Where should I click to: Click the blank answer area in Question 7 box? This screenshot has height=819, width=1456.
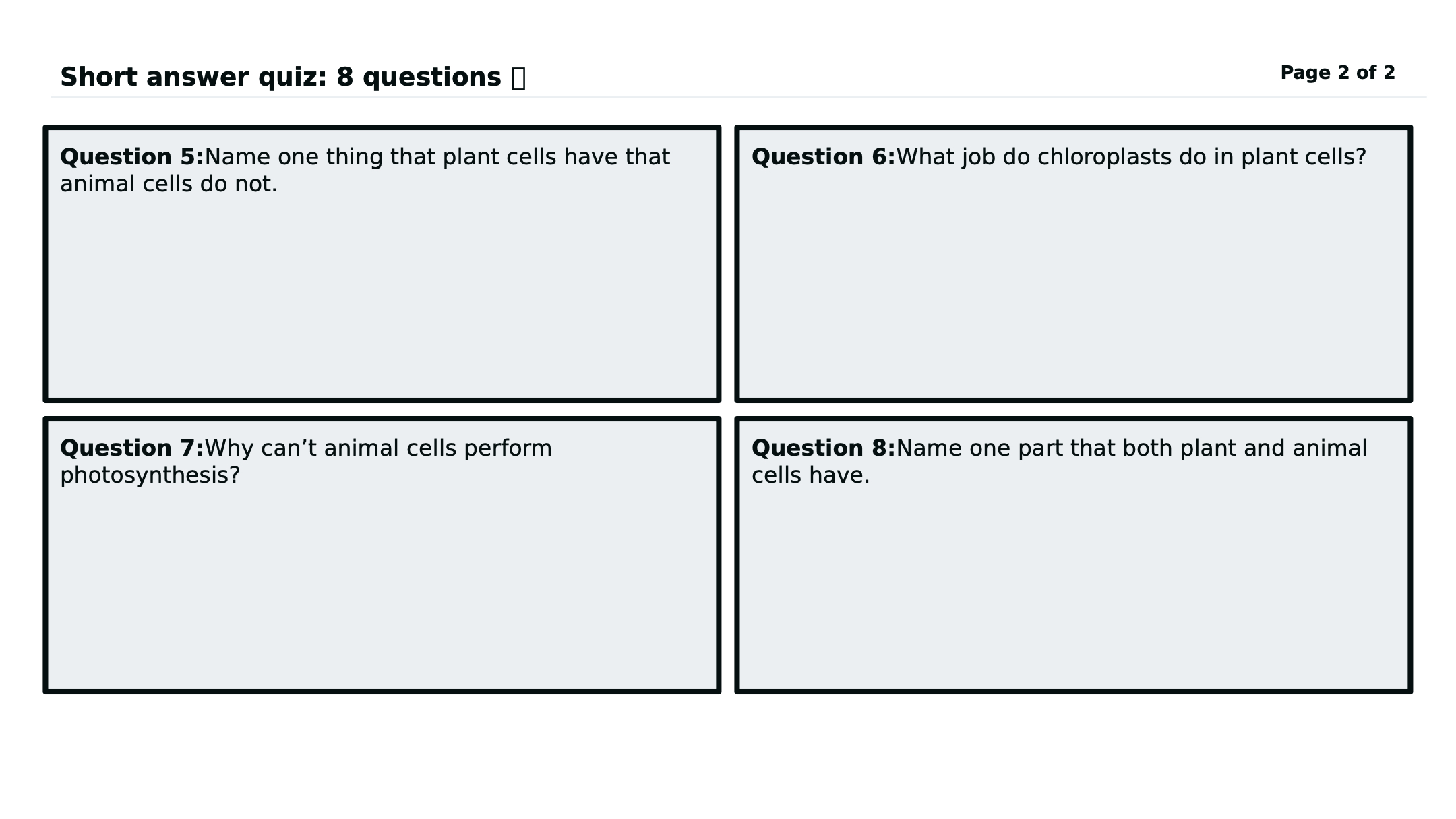(x=382, y=586)
